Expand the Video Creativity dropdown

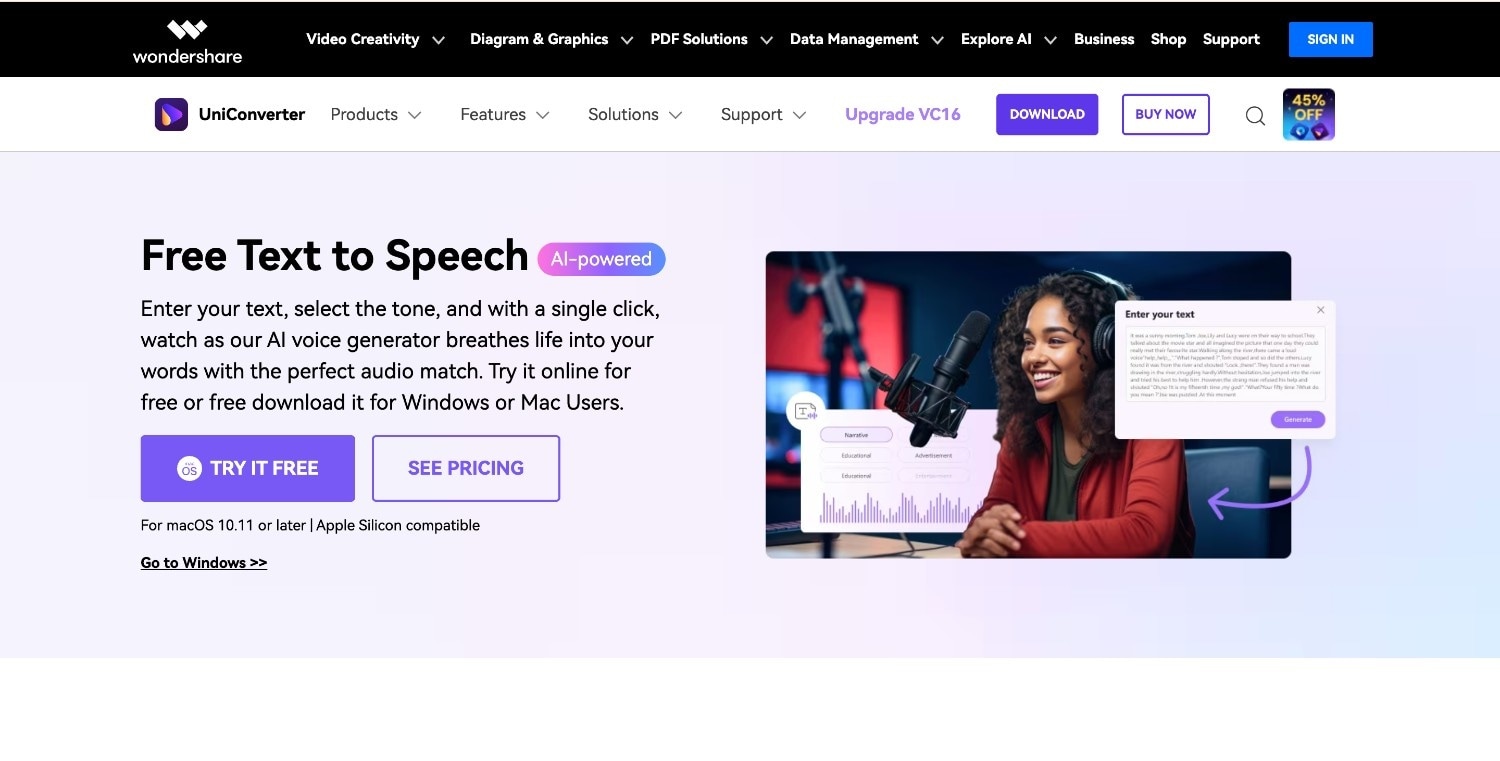pos(375,39)
